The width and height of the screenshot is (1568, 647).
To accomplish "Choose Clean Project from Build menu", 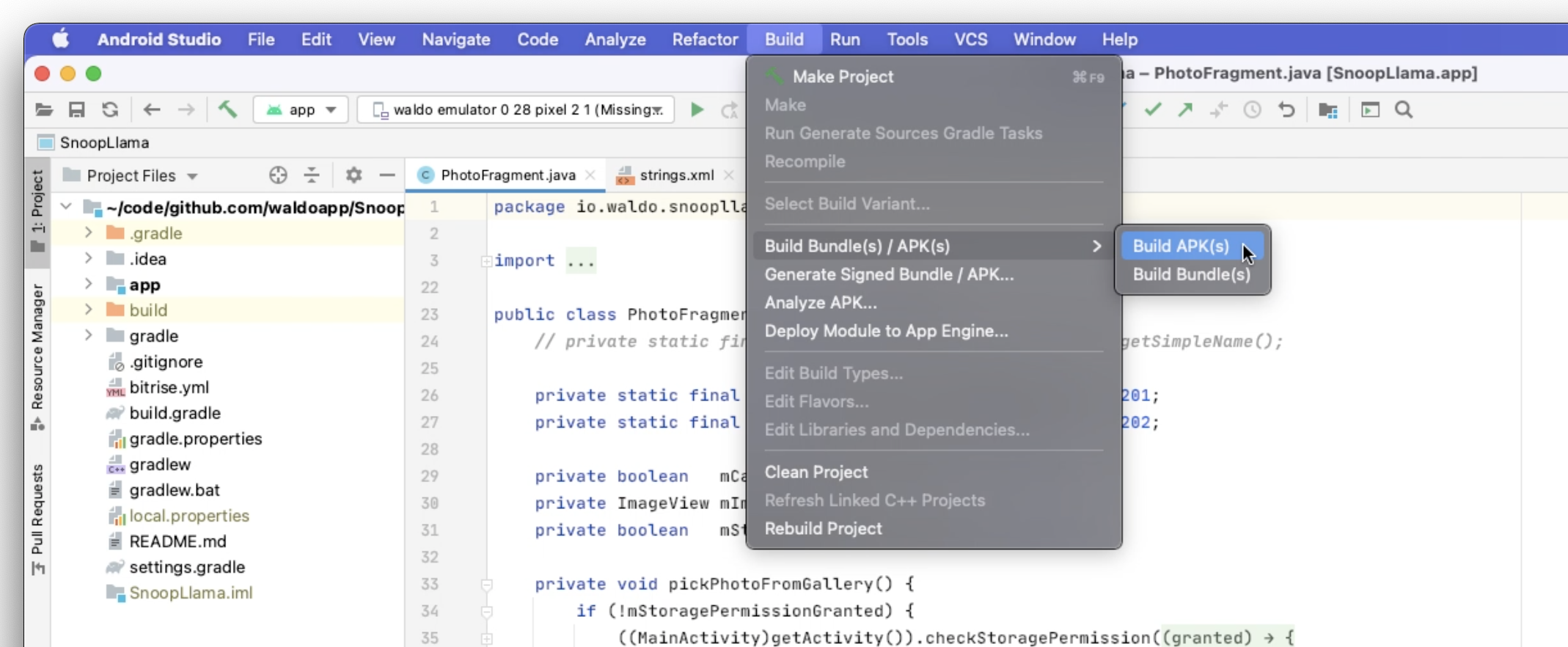I will [934, 472].
